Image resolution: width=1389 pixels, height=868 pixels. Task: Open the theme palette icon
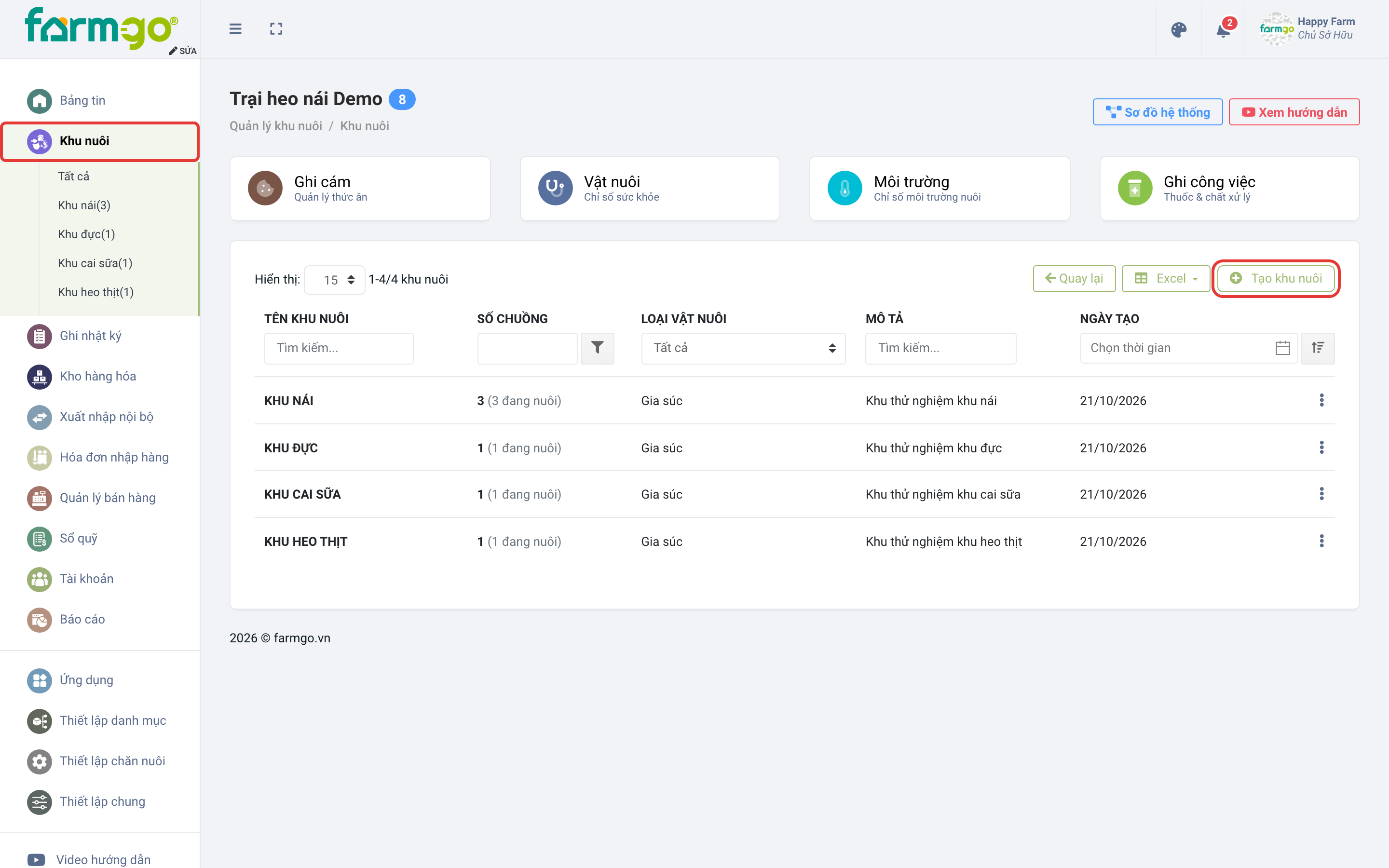(1178, 30)
